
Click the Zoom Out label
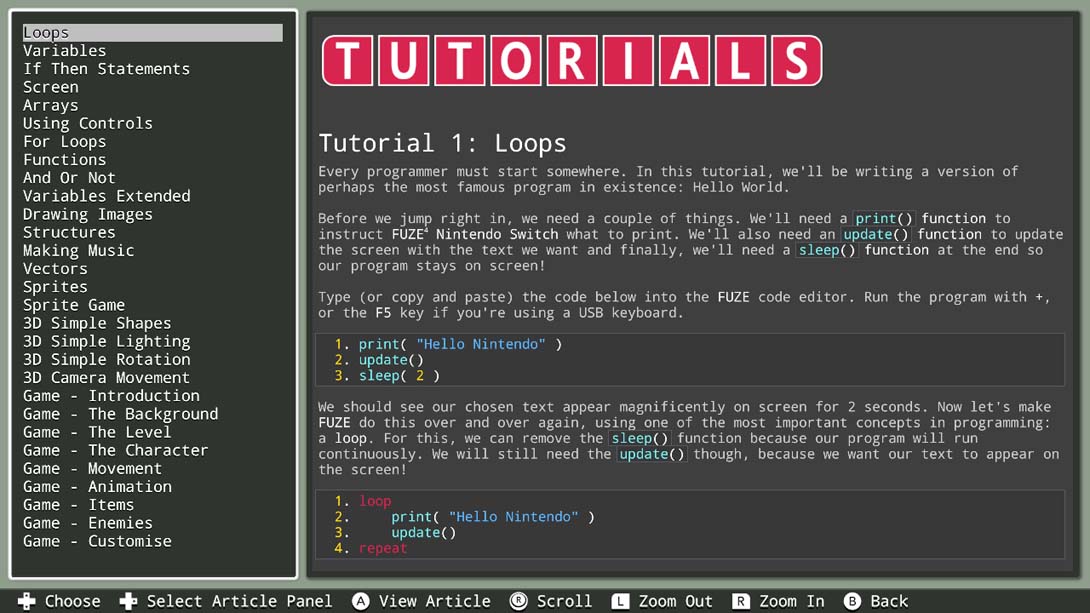pos(676,601)
